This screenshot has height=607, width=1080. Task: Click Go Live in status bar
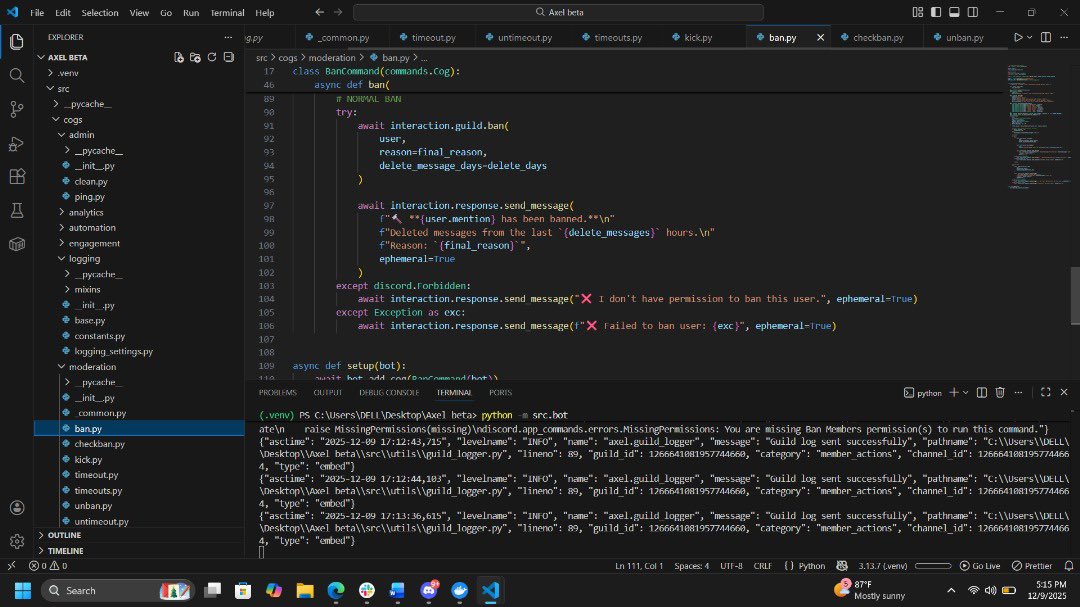pyautogui.click(x=979, y=566)
